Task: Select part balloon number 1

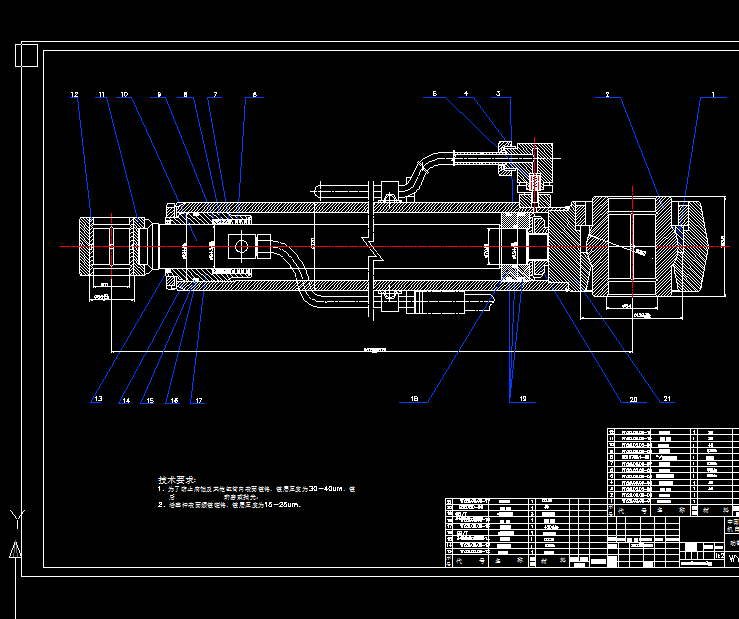Action: point(713,94)
